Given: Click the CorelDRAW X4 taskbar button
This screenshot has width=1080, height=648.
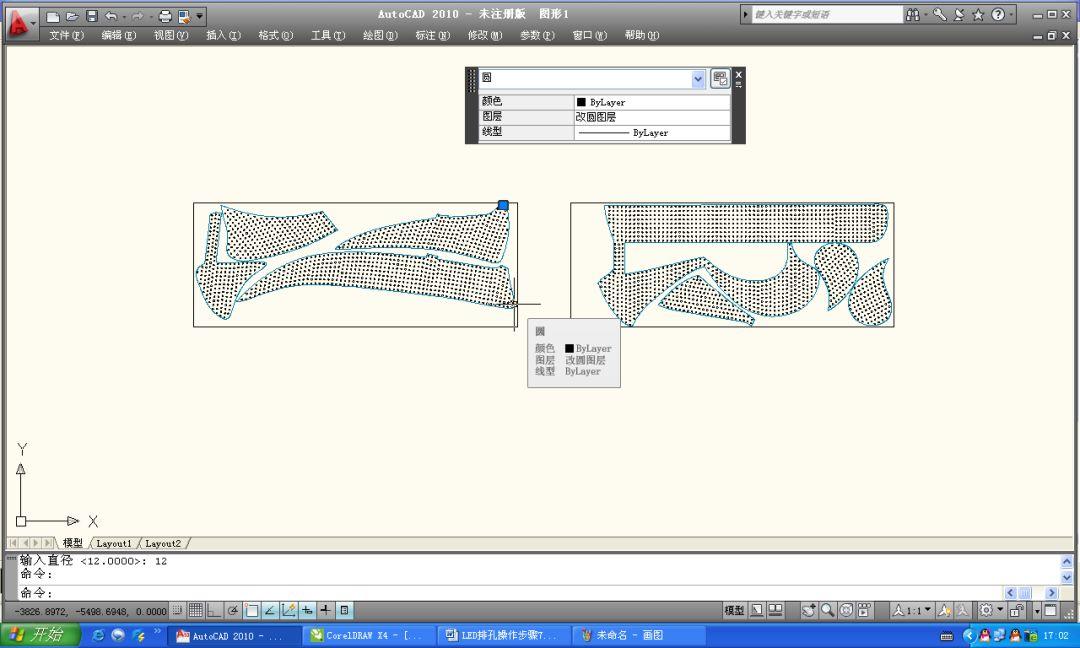Looking at the screenshot, I should coord(366,636).
